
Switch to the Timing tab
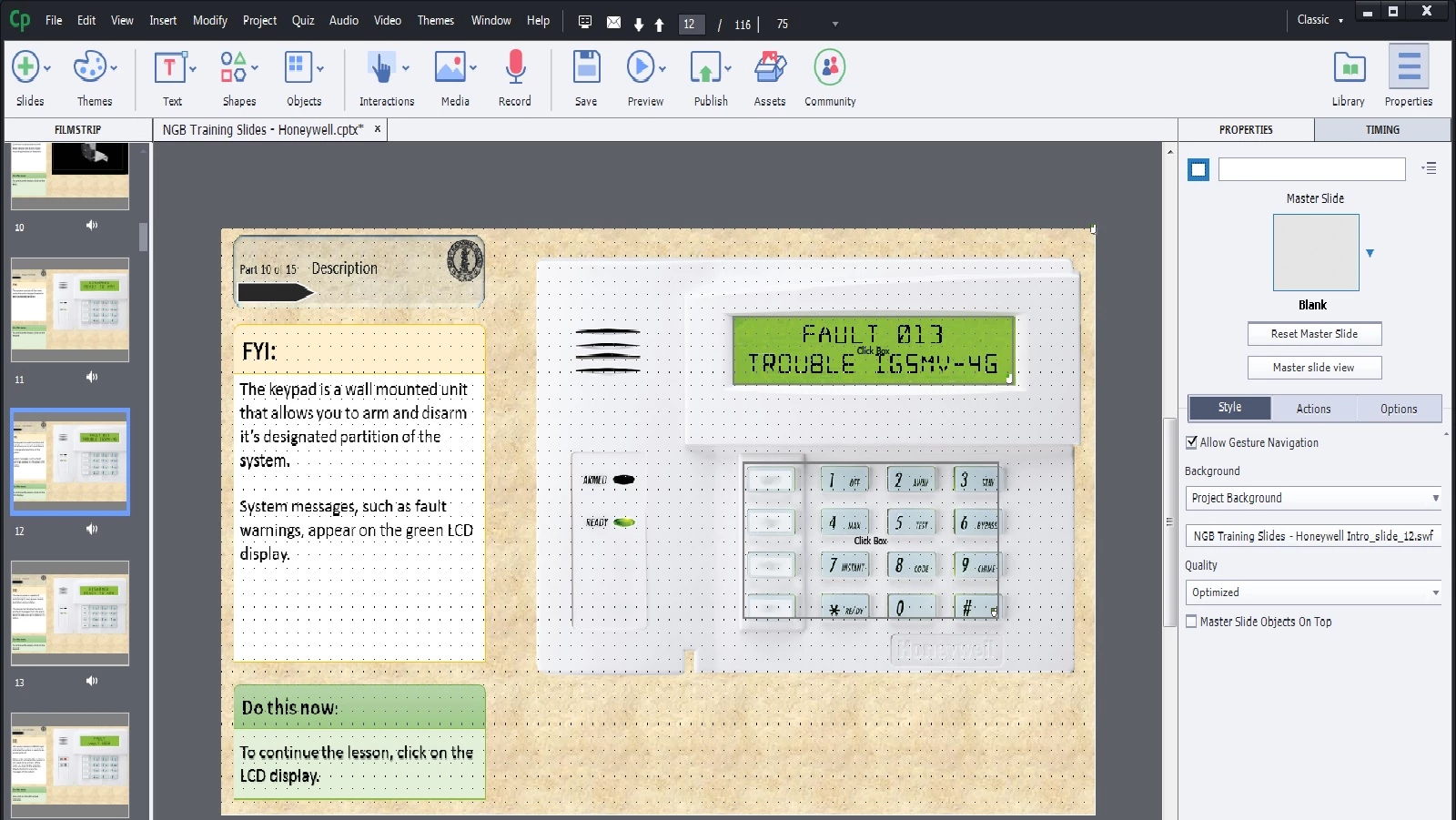pyautogui.click(x=1382, y=130)
